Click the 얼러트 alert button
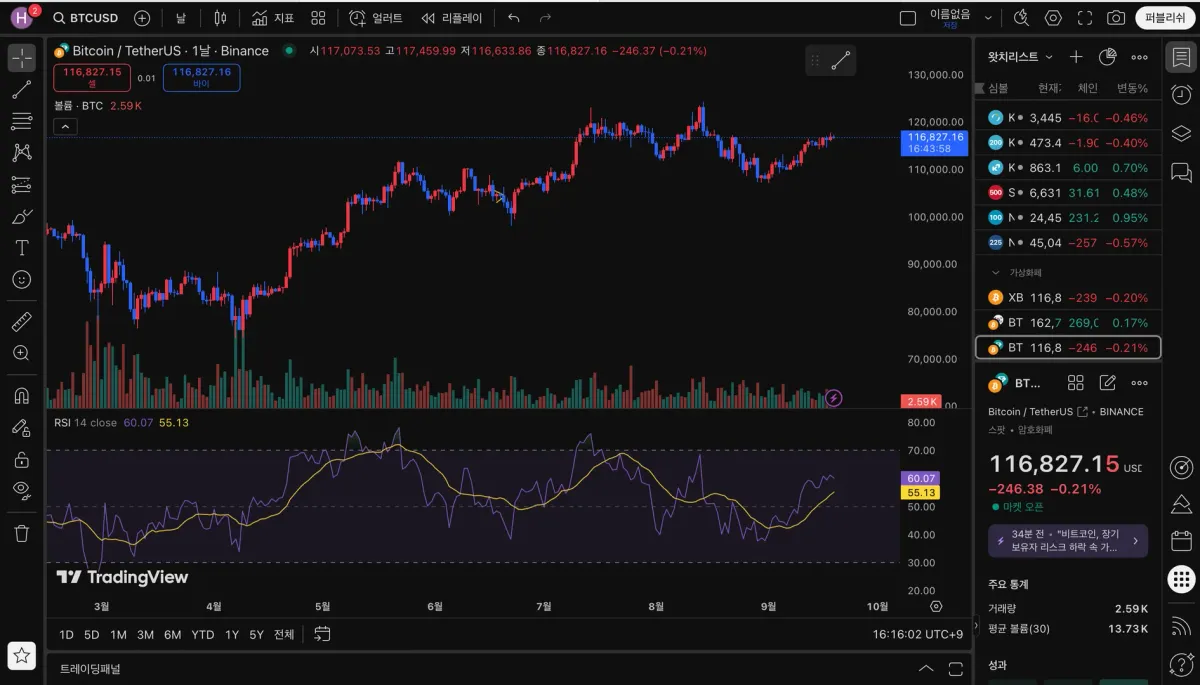1200x685 pixels. pyautogui.click(x=376, y=18)
